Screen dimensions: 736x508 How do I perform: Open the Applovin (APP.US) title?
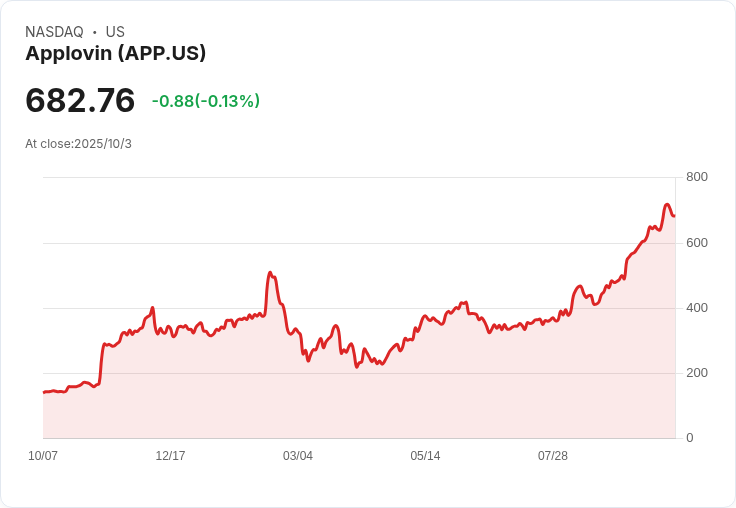(x=115, y=54)
